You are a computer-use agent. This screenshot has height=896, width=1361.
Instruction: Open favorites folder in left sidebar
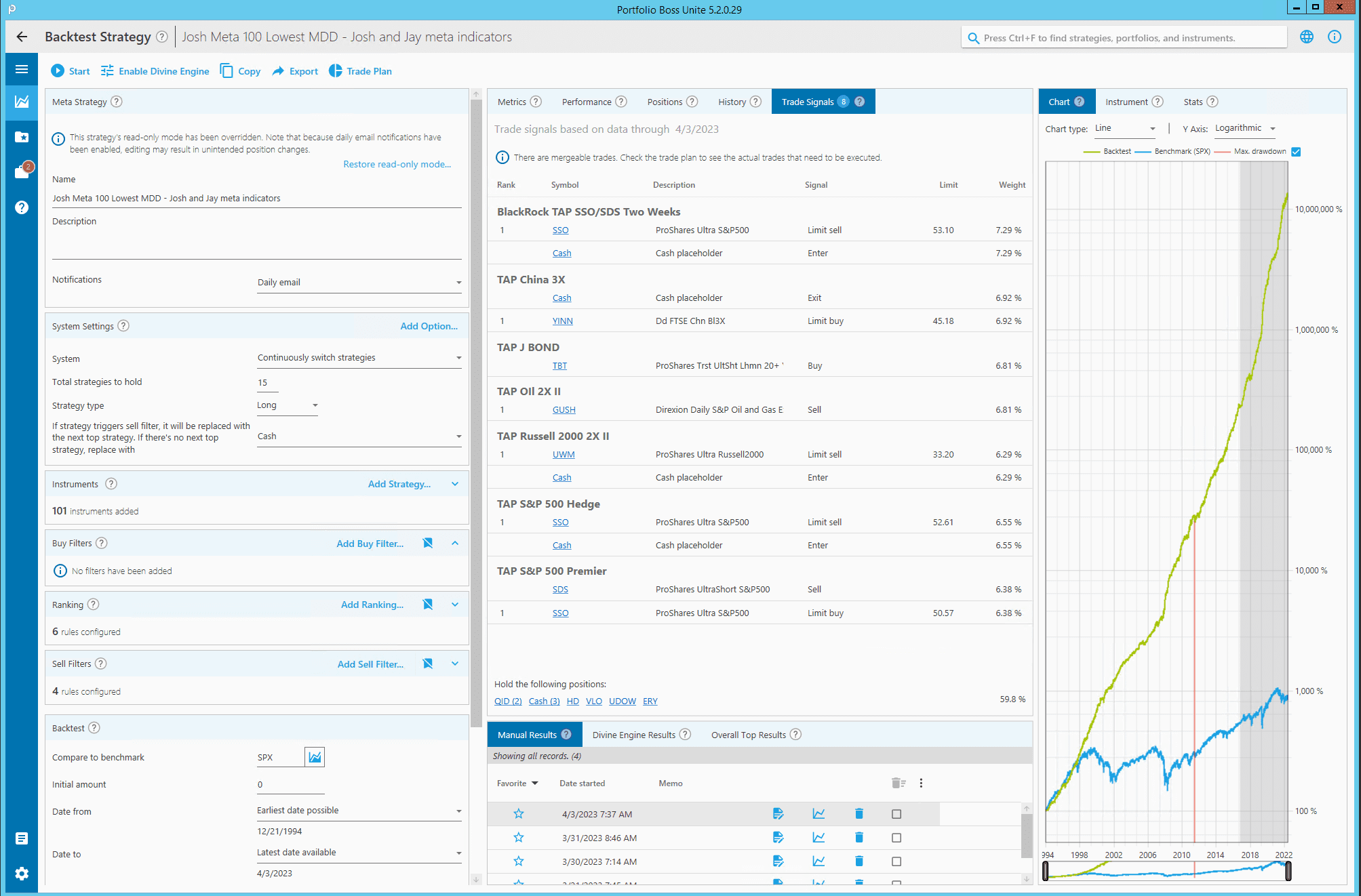pos(22,137)
